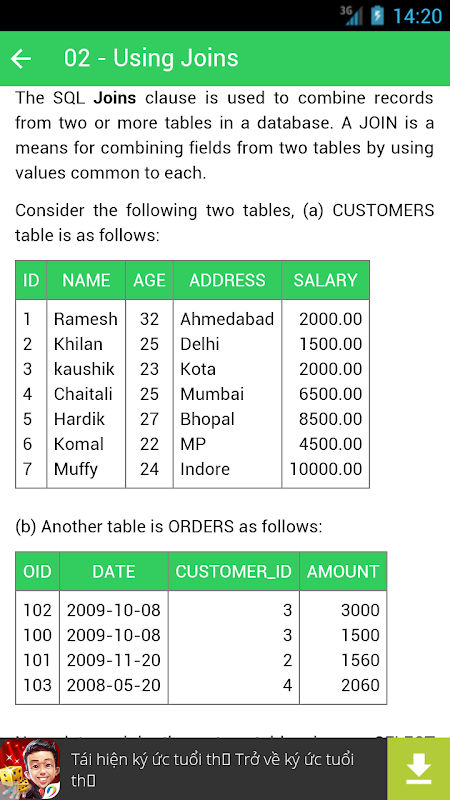Tap the DATE column header
The image size is (450, 800).
pos(114,571)
